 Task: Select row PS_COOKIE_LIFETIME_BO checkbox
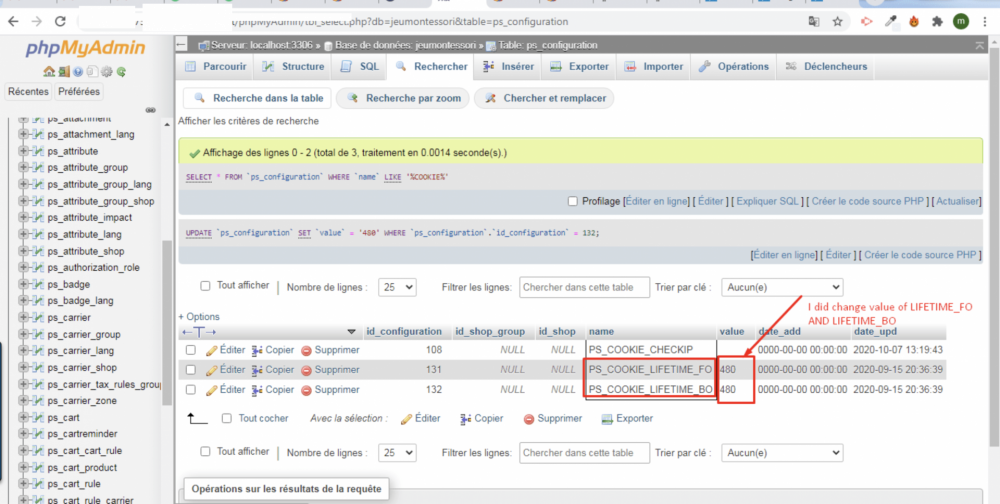[x=191, y=389]
